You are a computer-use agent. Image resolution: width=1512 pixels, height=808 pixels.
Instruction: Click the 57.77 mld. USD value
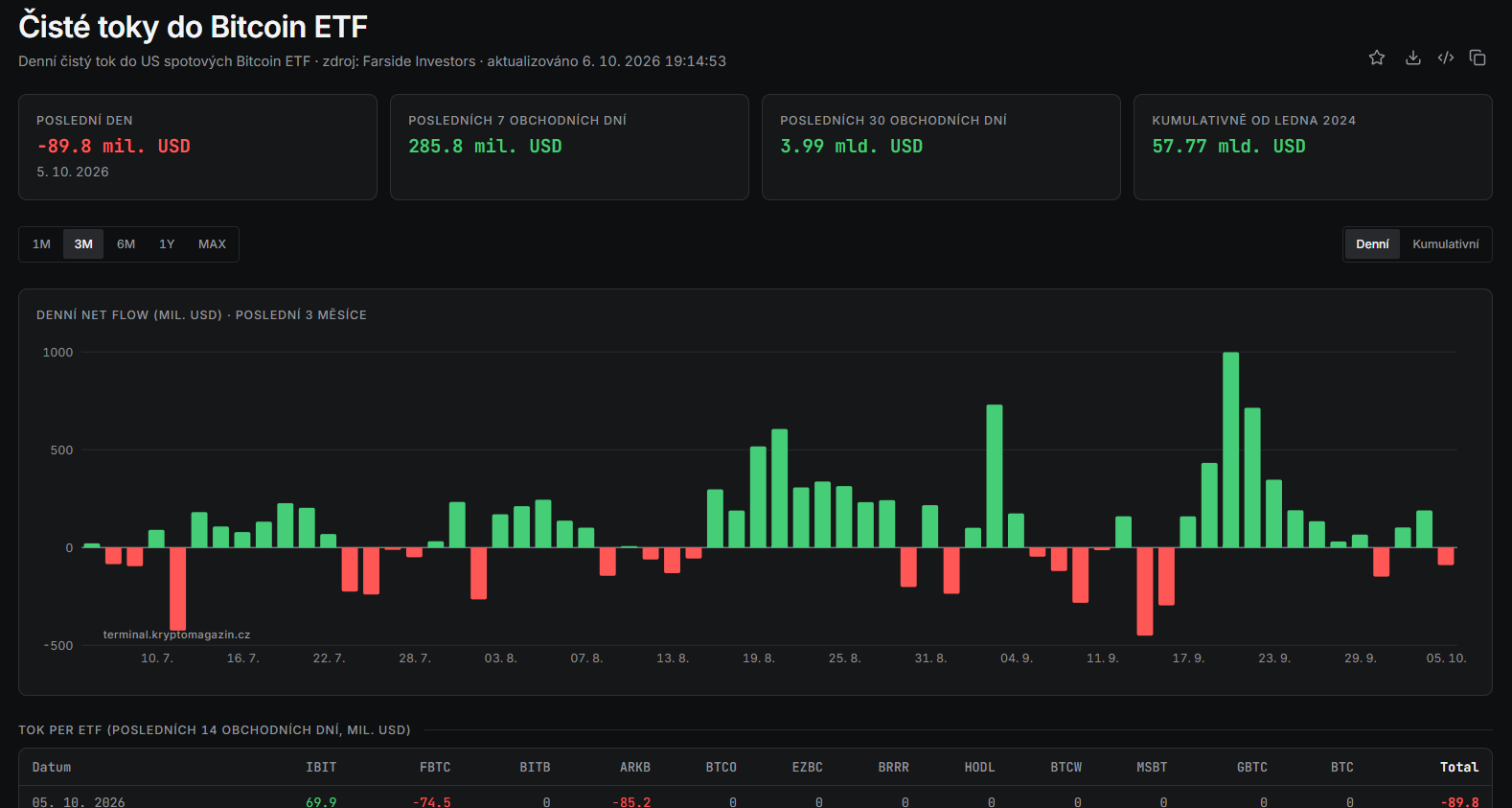1228,147
